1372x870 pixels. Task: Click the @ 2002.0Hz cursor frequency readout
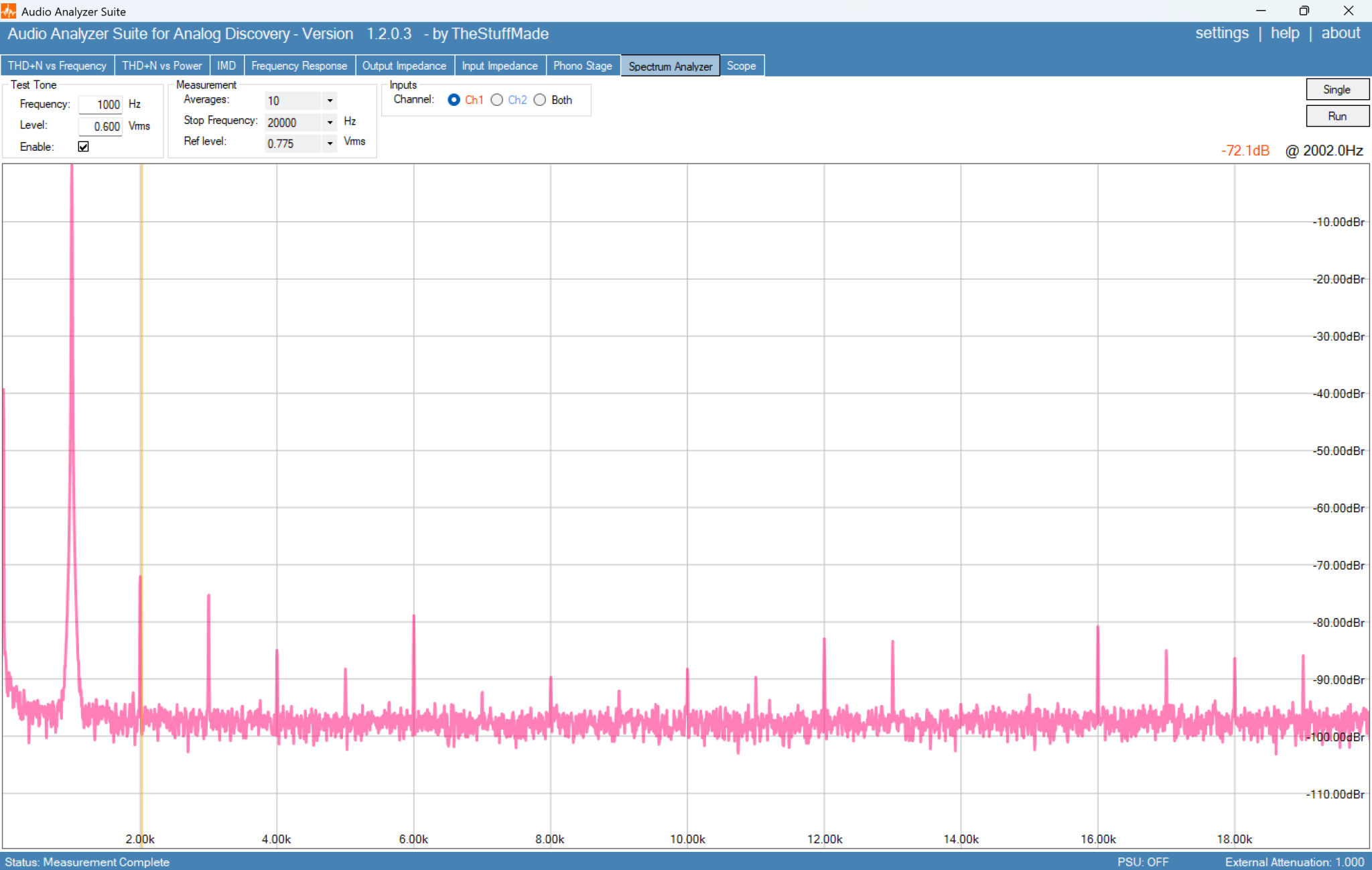(x=1324, y=150)
